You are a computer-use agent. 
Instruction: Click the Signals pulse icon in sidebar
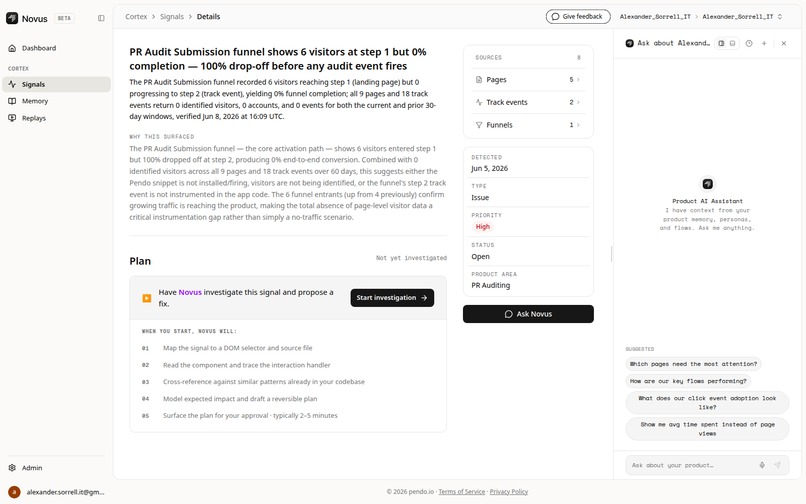[12, 84]
